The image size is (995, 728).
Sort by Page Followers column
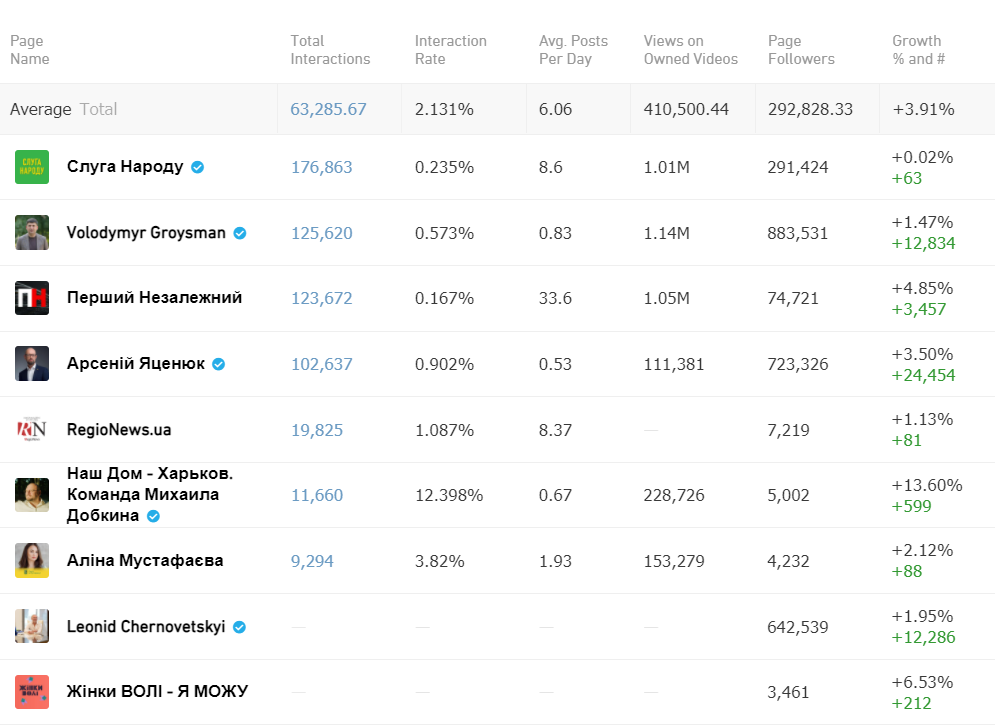(x=800, y=50)
